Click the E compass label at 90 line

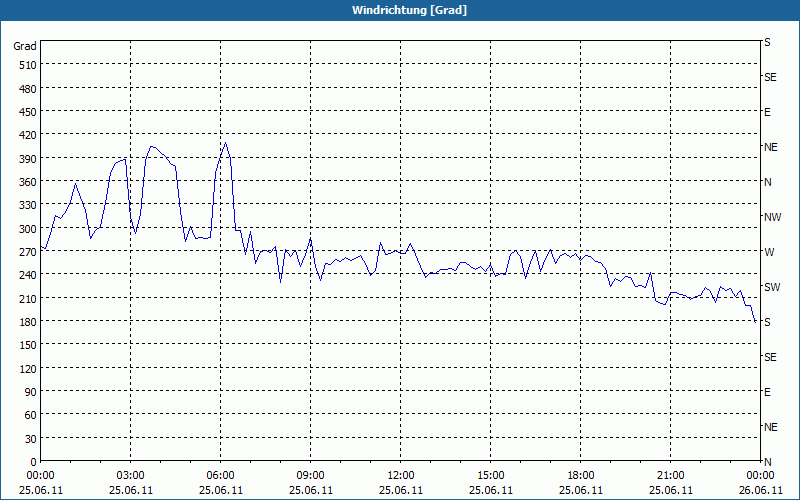pyautogui.click(x=767, y=392)
